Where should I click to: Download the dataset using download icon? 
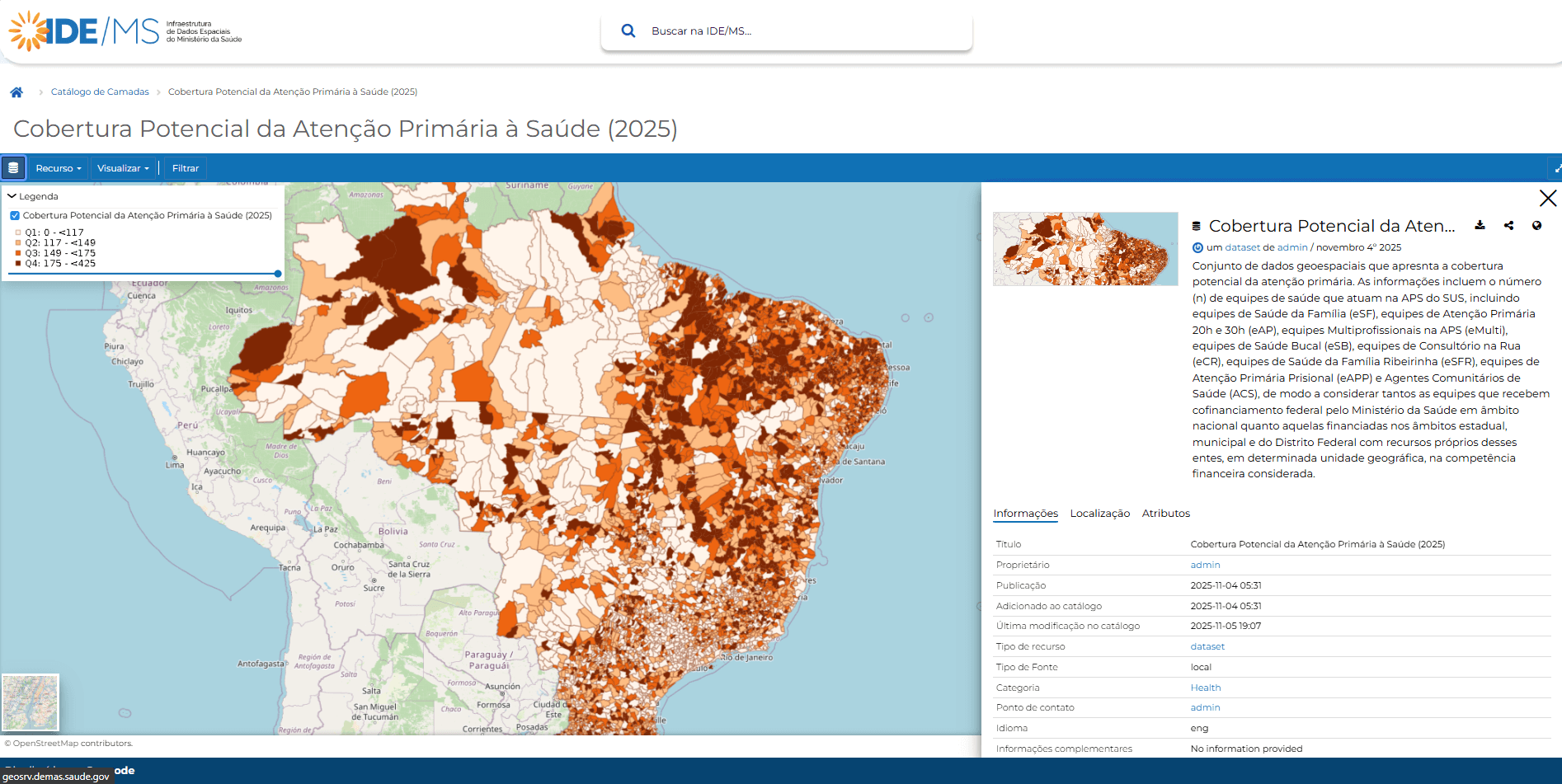(x=1480, y=225)
